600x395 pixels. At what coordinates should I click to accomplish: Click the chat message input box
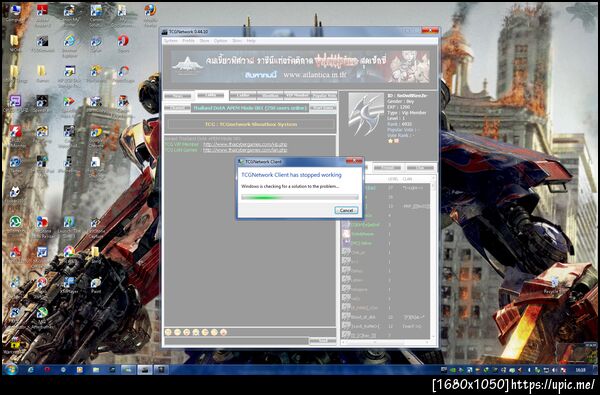click(236, 341)
